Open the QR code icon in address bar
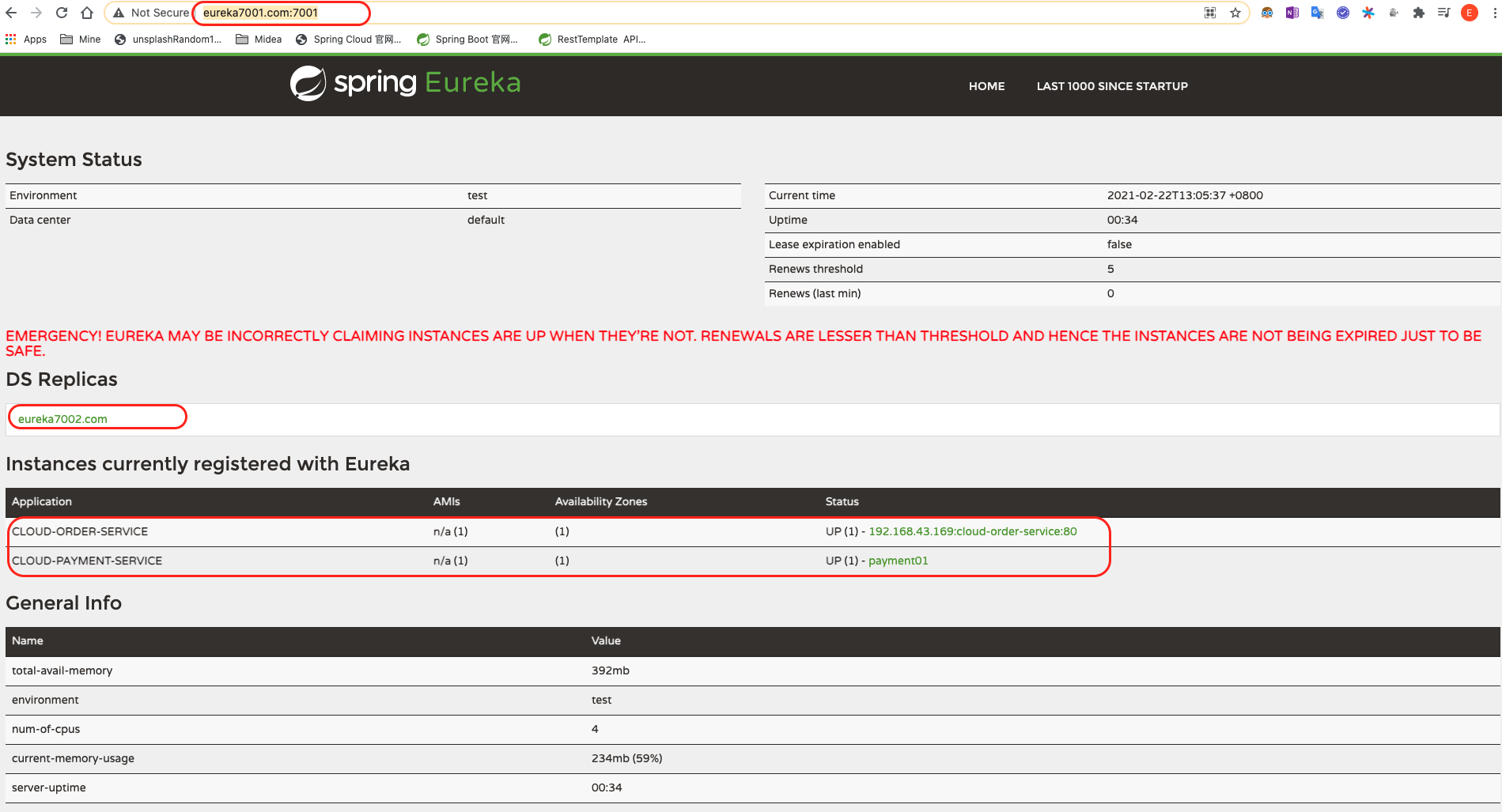Screen dimensions: 1502x812 [x=1210, y=13]
